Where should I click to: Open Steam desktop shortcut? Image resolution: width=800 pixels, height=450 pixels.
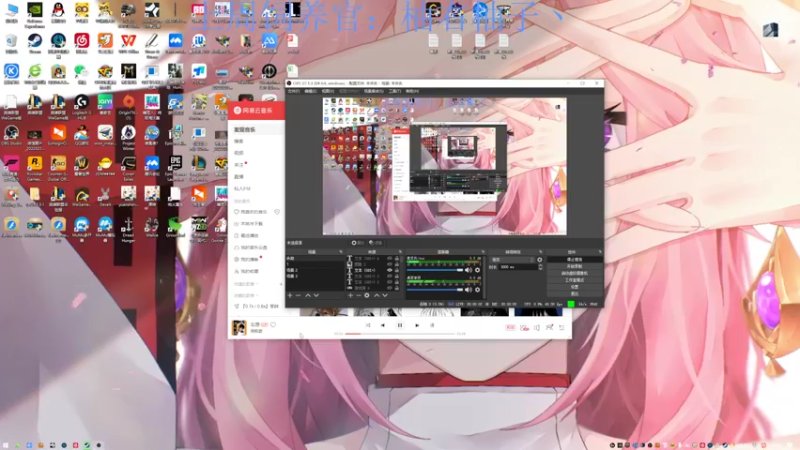[35, 43]
